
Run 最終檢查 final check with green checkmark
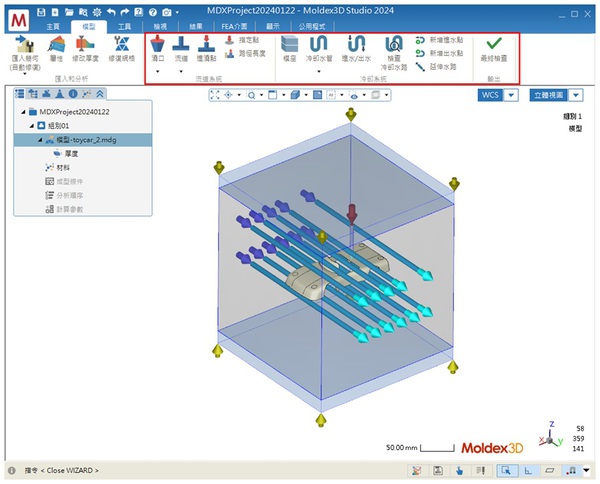[x=493, y=45]
